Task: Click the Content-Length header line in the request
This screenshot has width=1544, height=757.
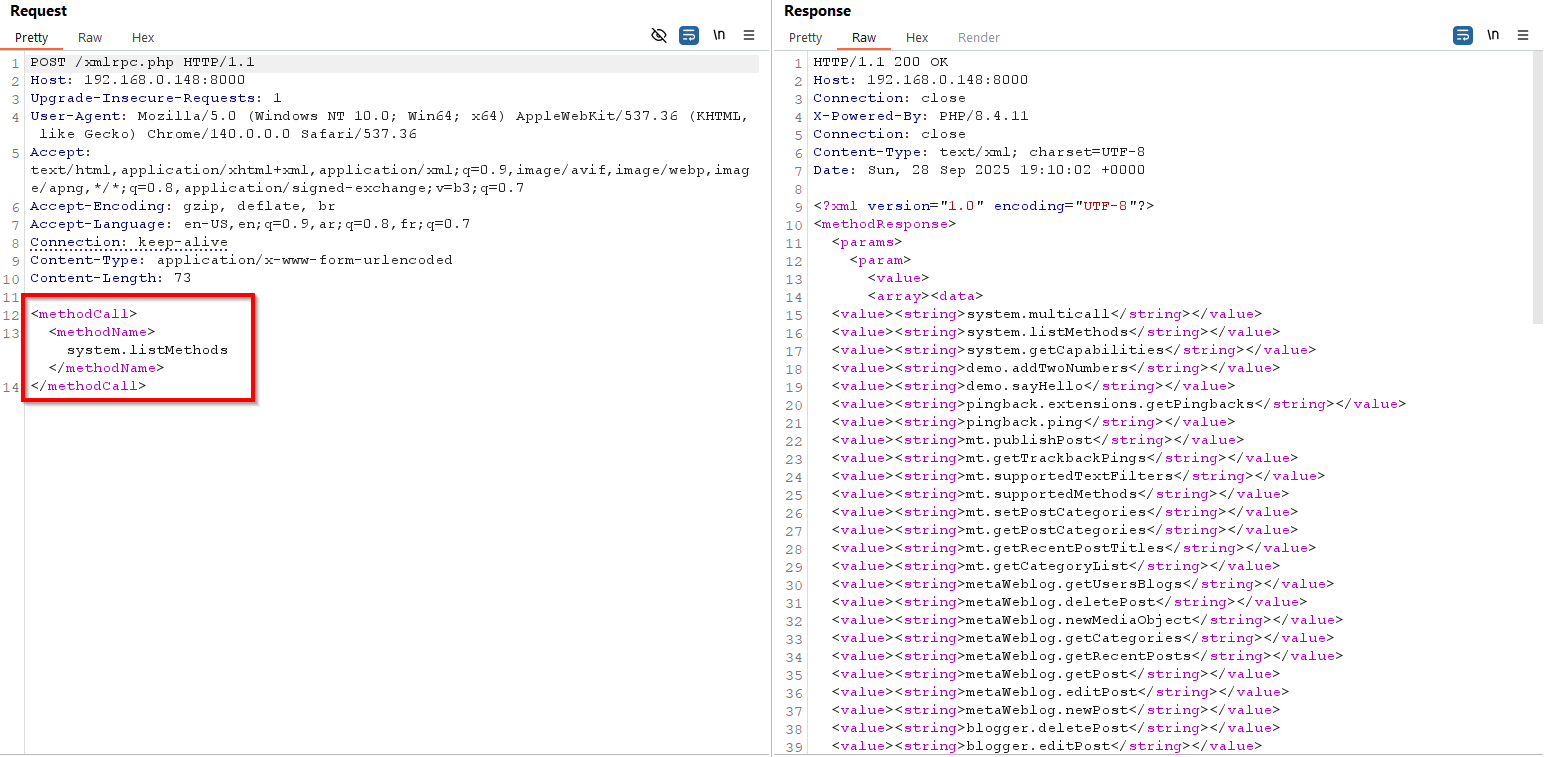Action: point(110,278)
